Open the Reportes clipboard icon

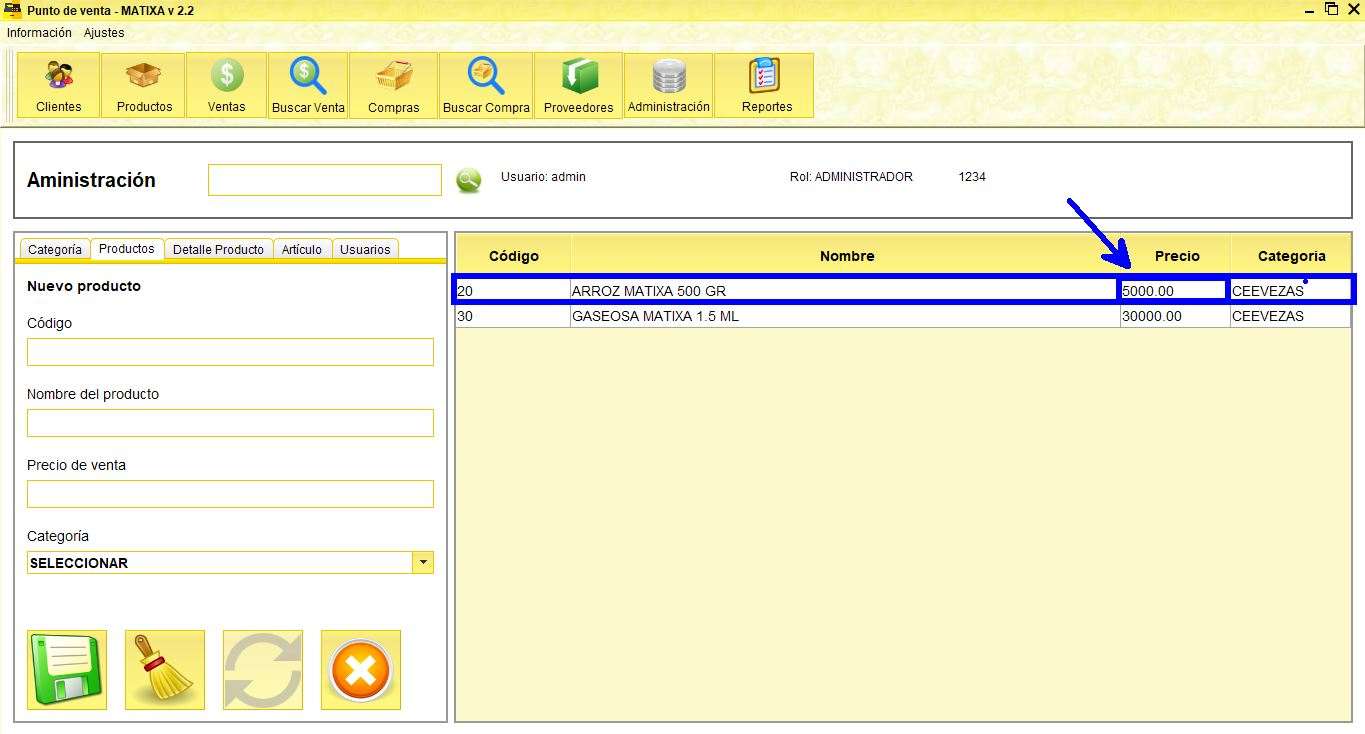(x=767, y=85)
